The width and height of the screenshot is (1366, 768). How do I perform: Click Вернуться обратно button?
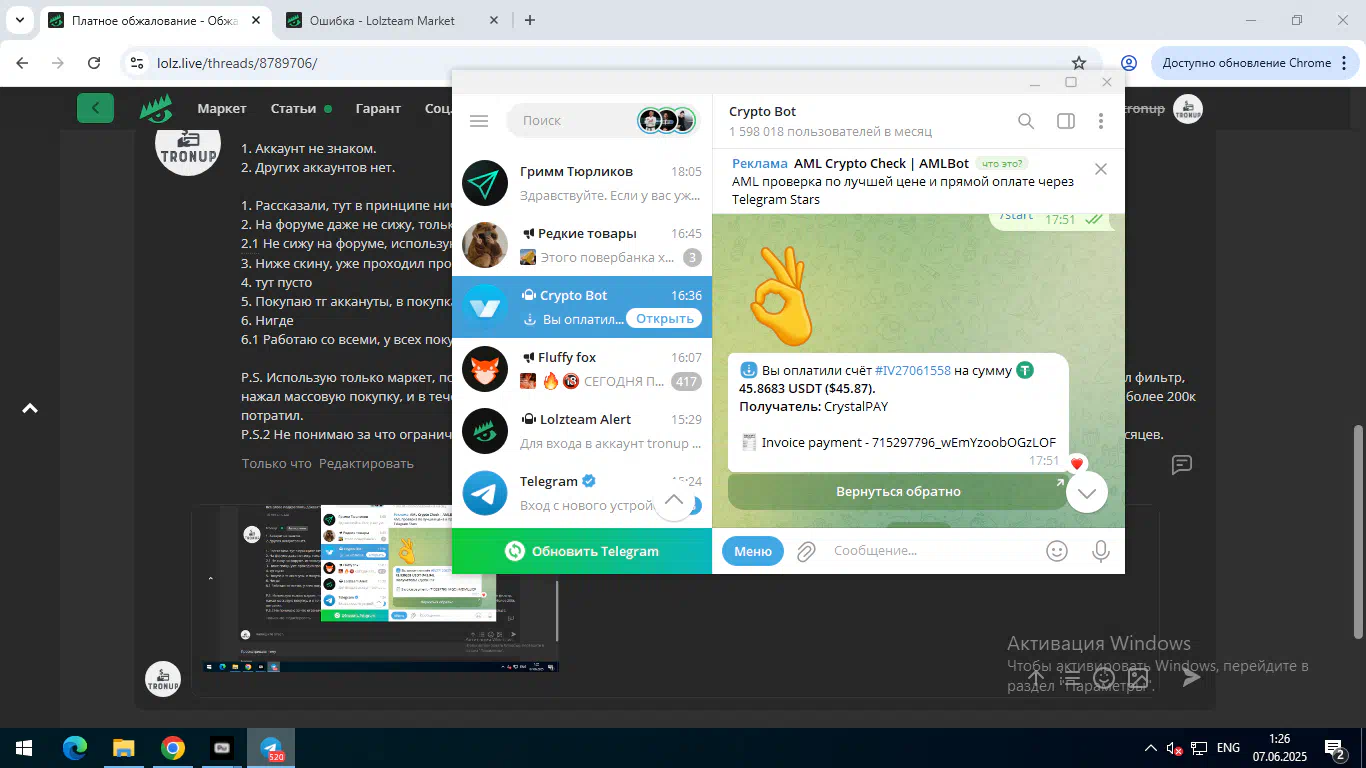(898, 492)
